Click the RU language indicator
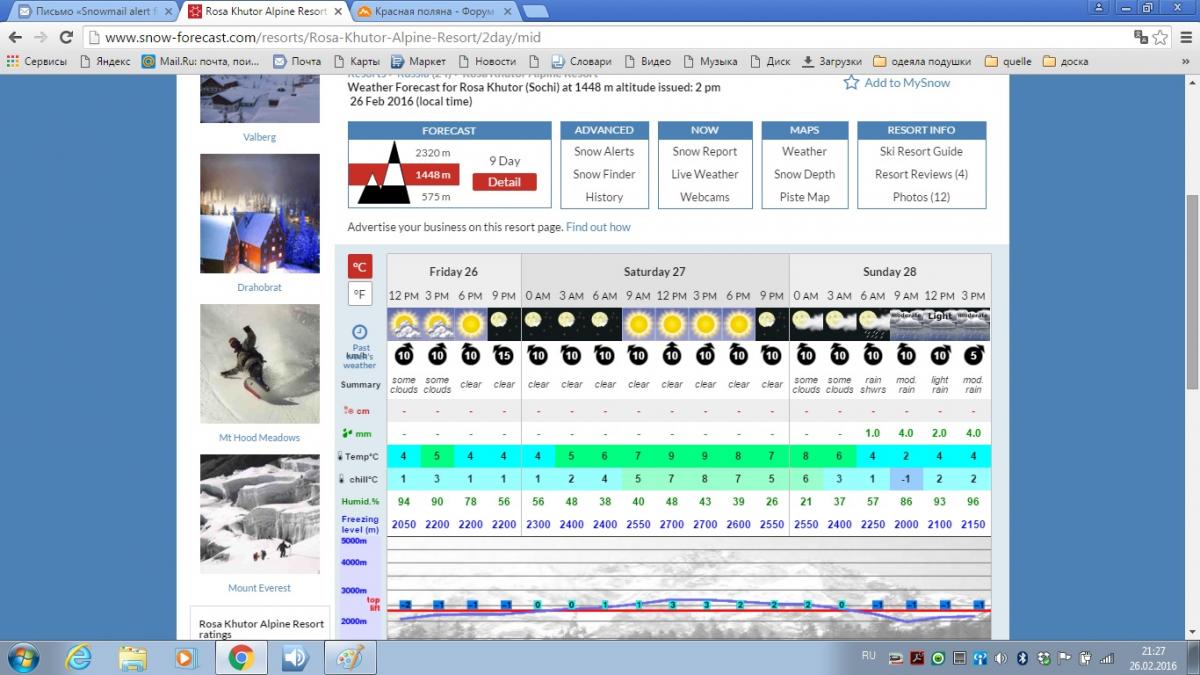The width and height of the screenshot is (1200, 675). (869, 656)
